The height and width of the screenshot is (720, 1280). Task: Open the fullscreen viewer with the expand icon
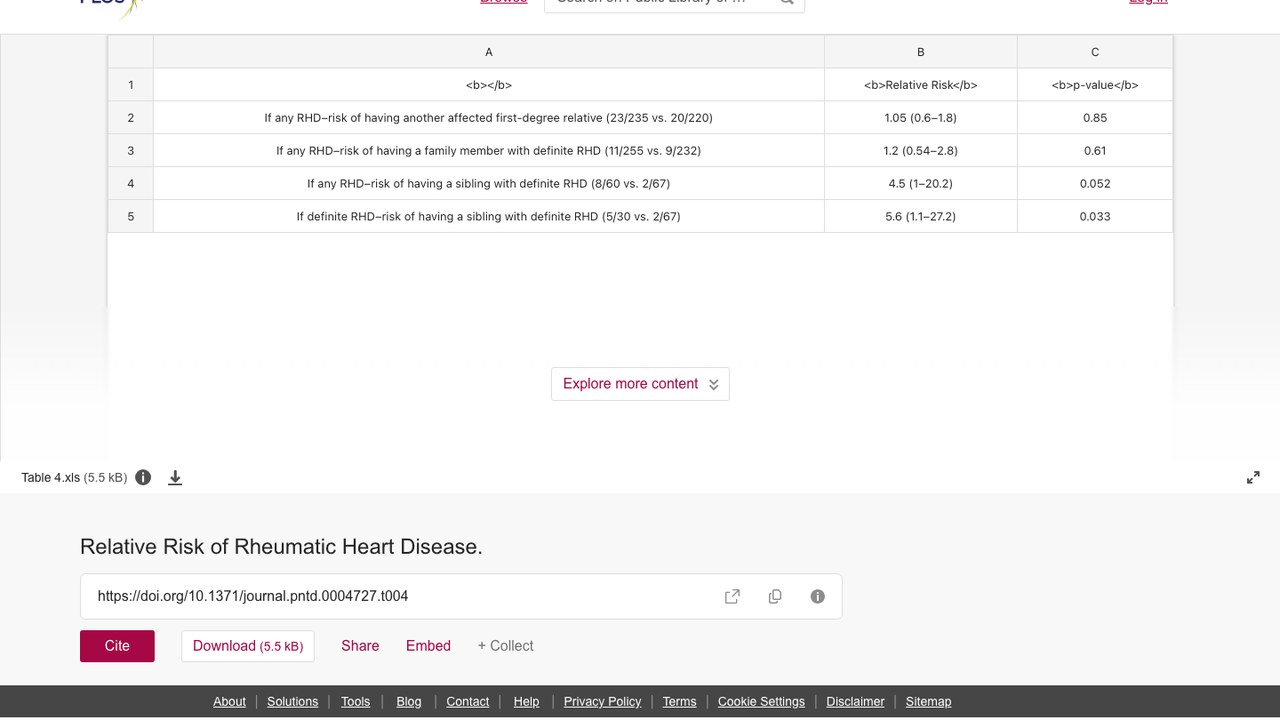[x=1253, y=478]
